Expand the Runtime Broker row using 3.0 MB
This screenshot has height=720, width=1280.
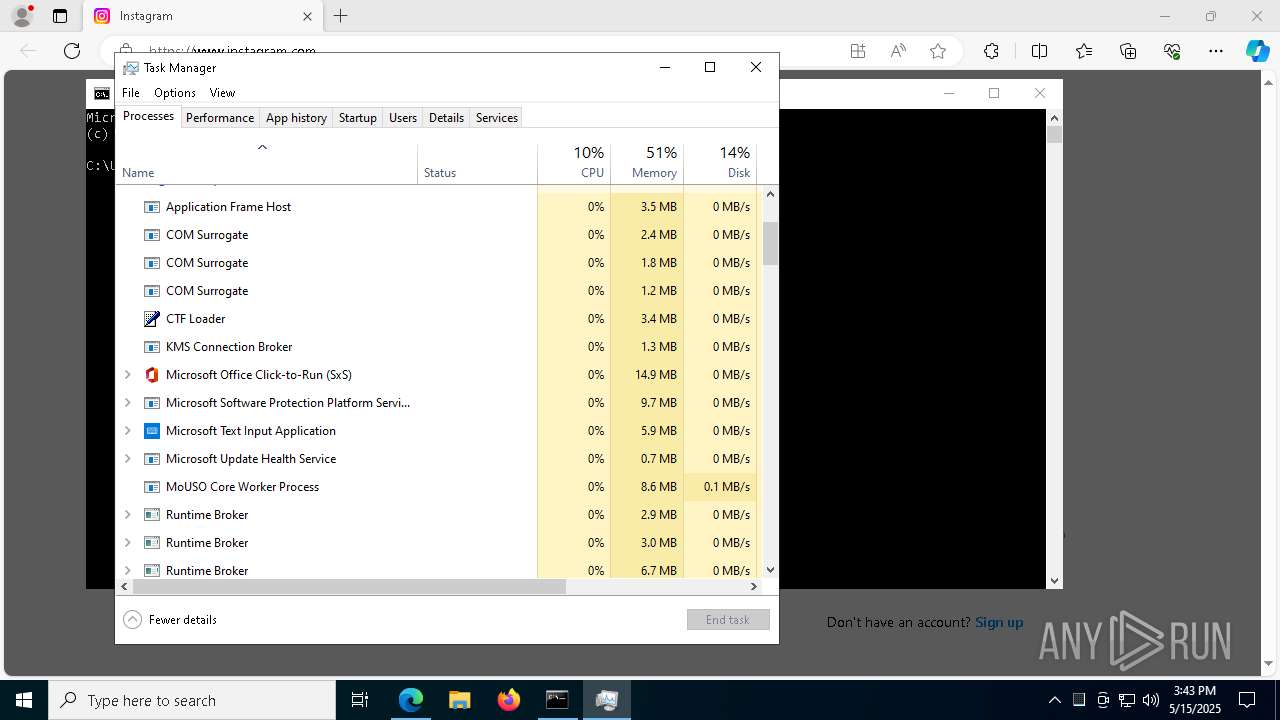[127, 543]
